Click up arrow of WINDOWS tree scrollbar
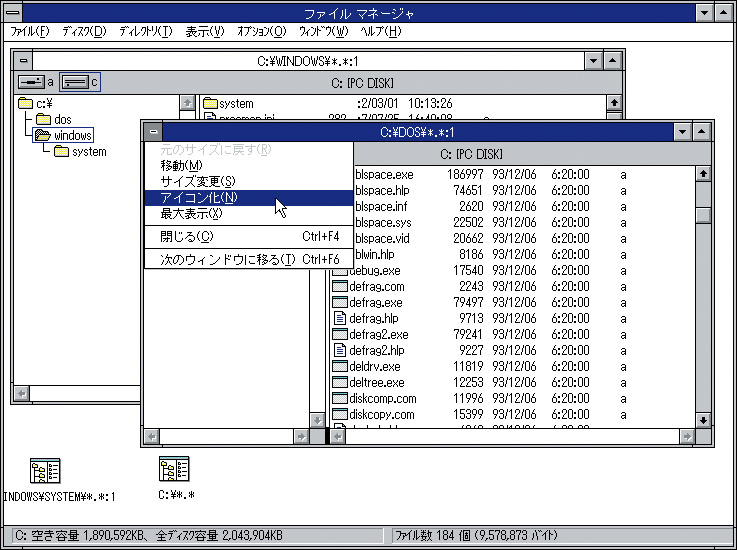Image resolution: width=737 pixels, height=550 pixels. tap(187, 102)
